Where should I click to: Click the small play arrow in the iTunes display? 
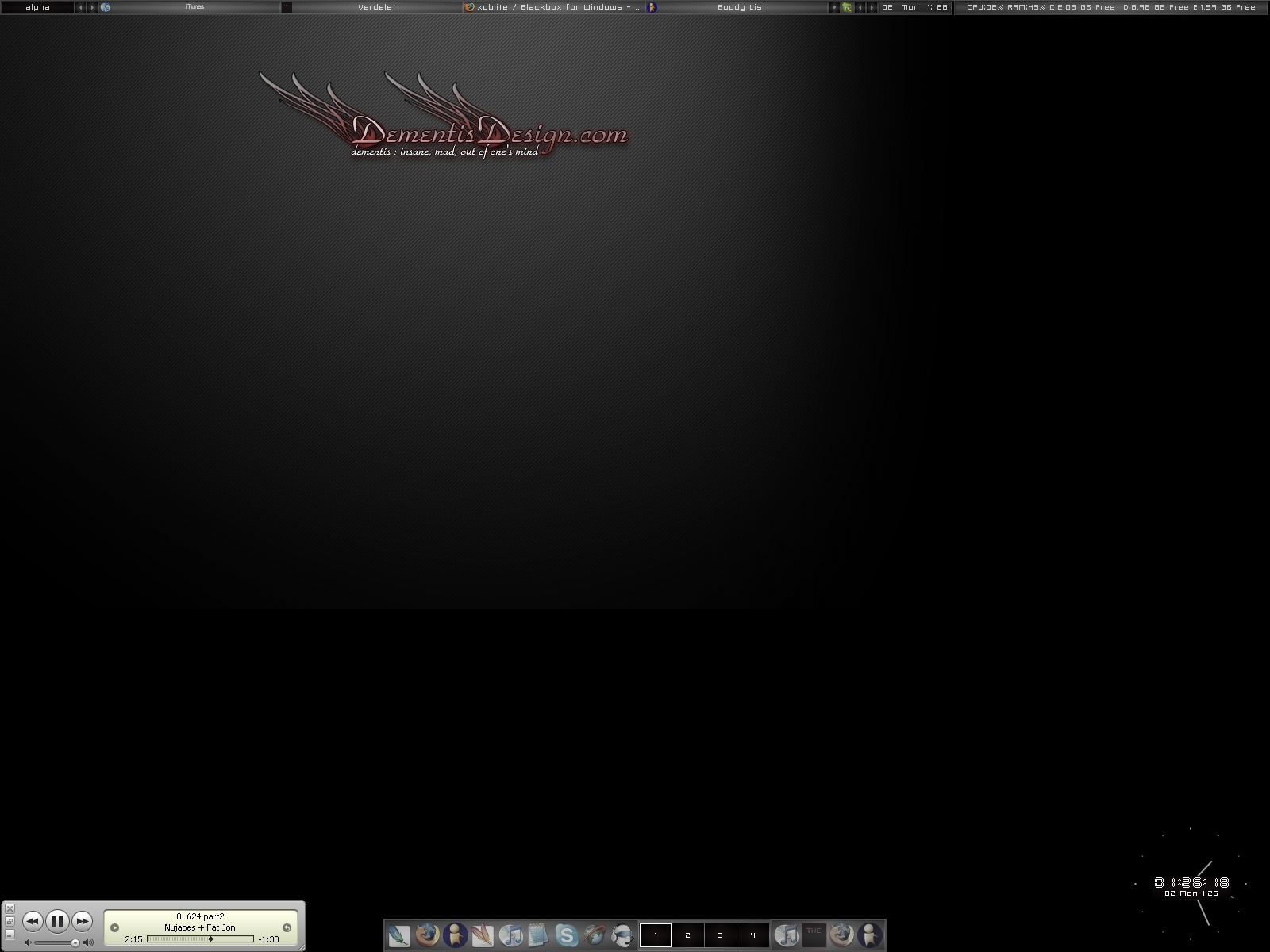tap(114, 927)
